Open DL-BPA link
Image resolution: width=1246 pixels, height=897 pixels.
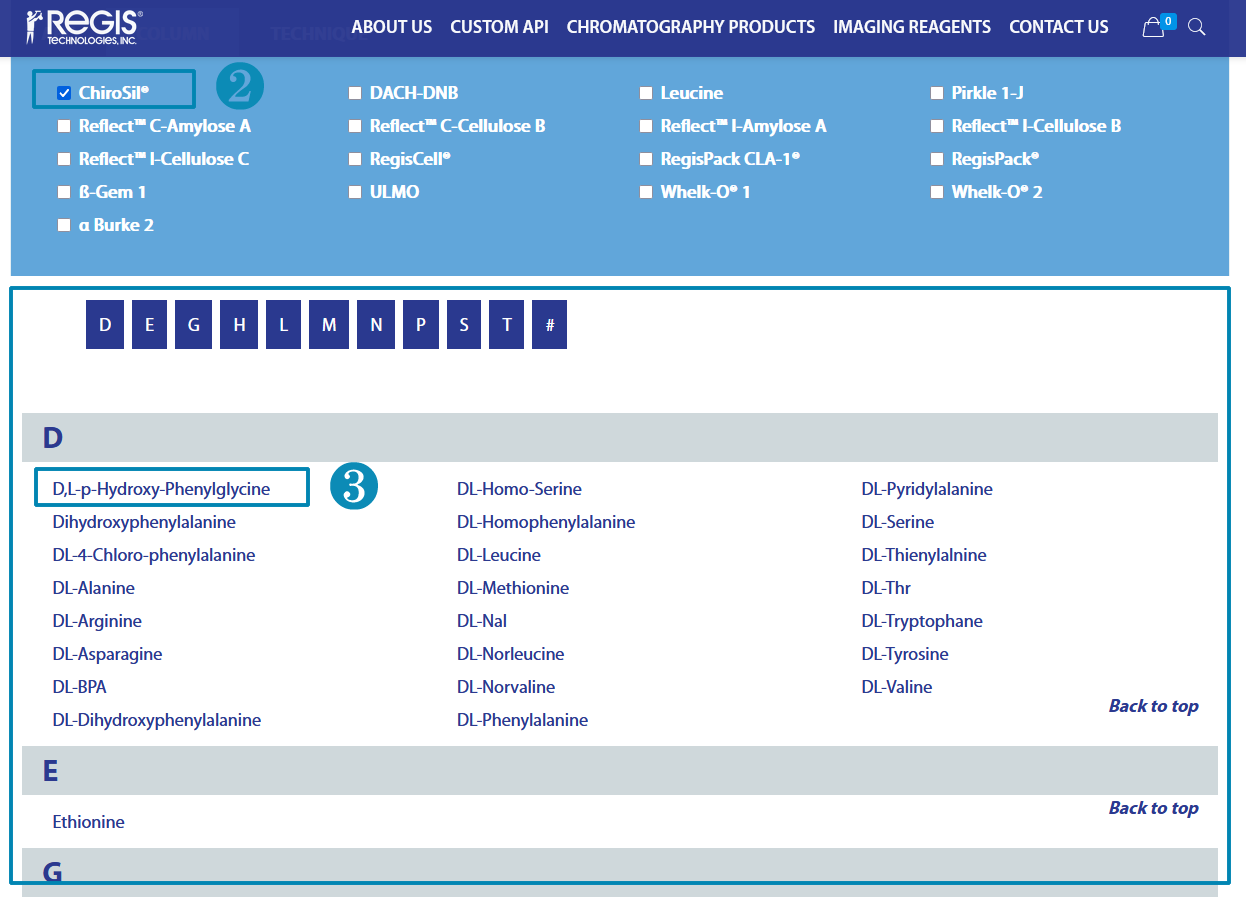pos(79,687)
